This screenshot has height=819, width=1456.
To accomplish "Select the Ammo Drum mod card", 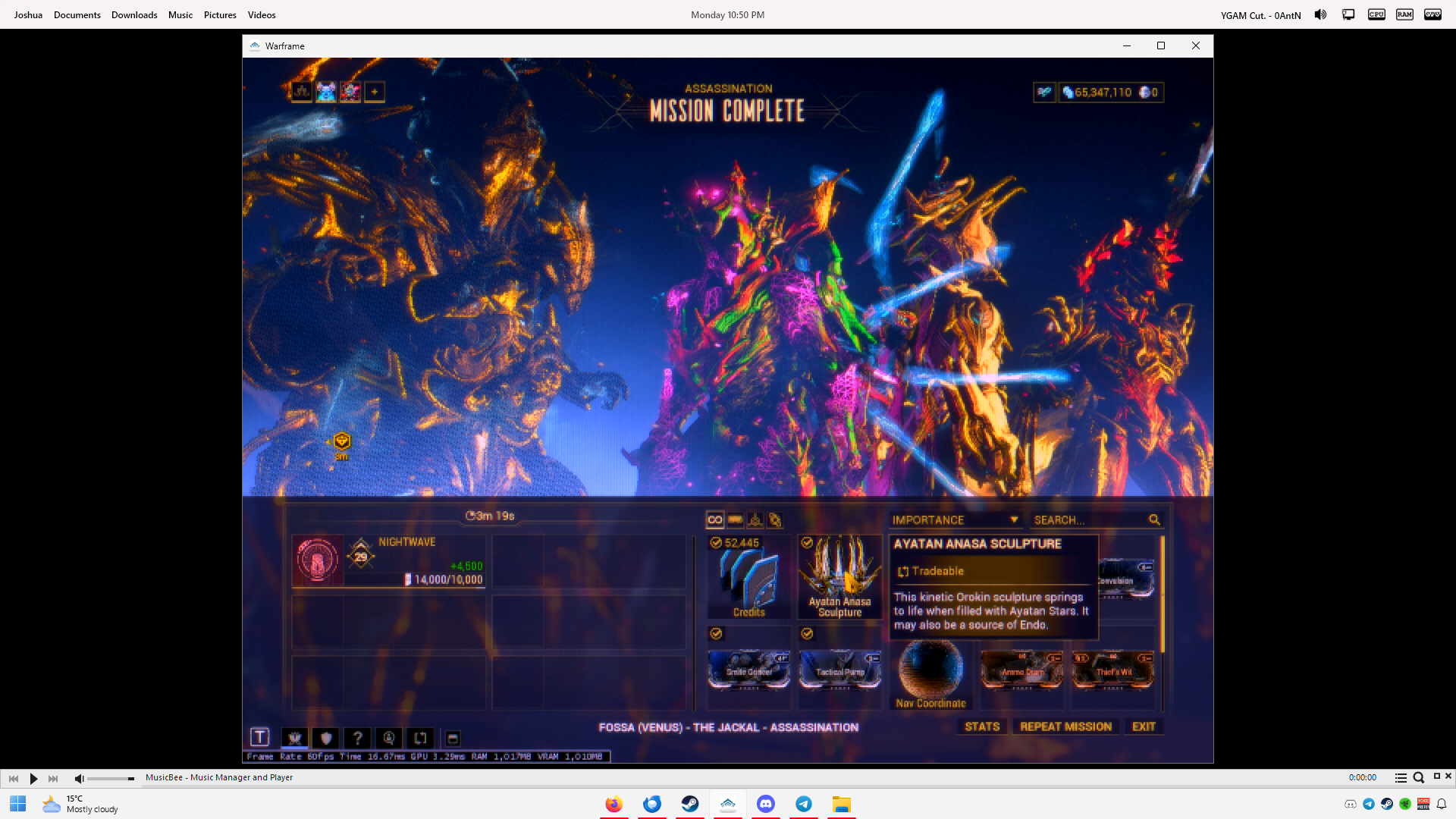I will pos(1021,670).
